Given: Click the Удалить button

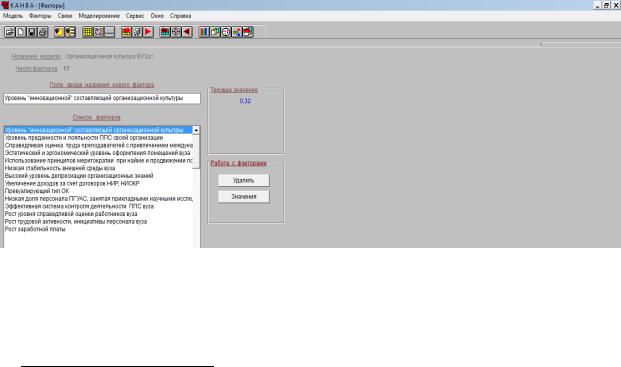Looking at the screenshot, I should point(244,181).
